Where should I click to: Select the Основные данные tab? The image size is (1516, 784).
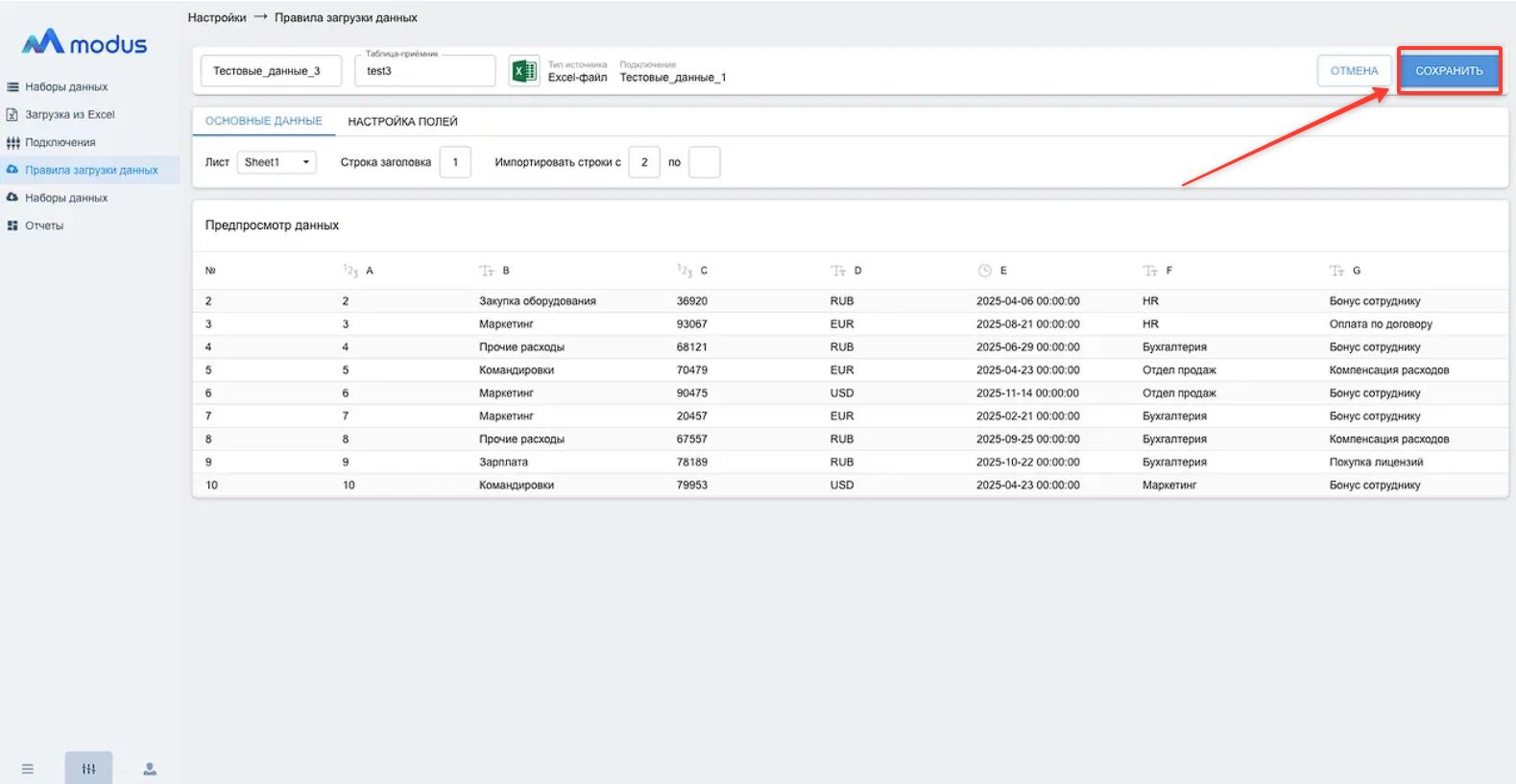(263, 121)
